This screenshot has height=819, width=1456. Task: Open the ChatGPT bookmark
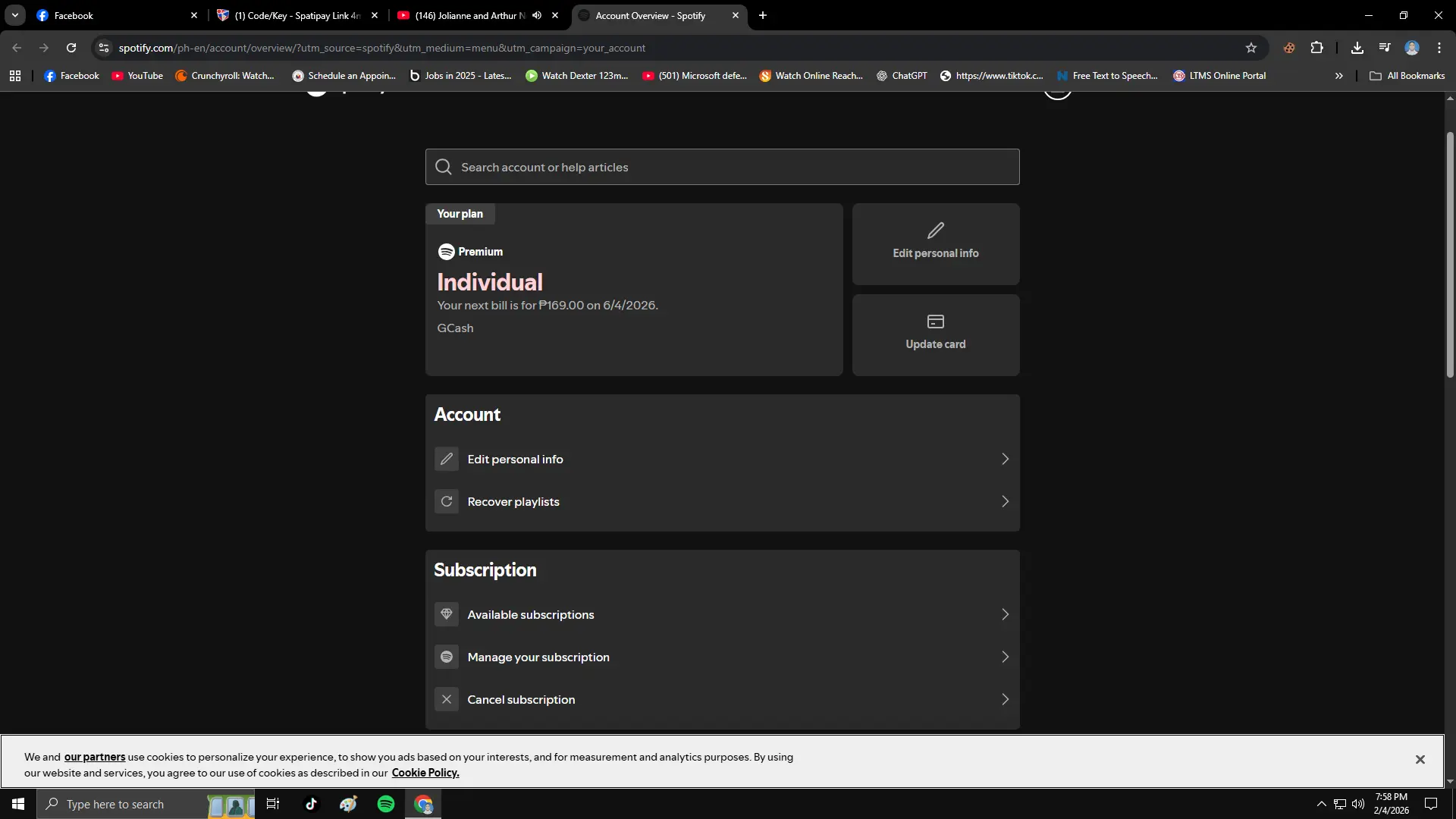(902, 76)
